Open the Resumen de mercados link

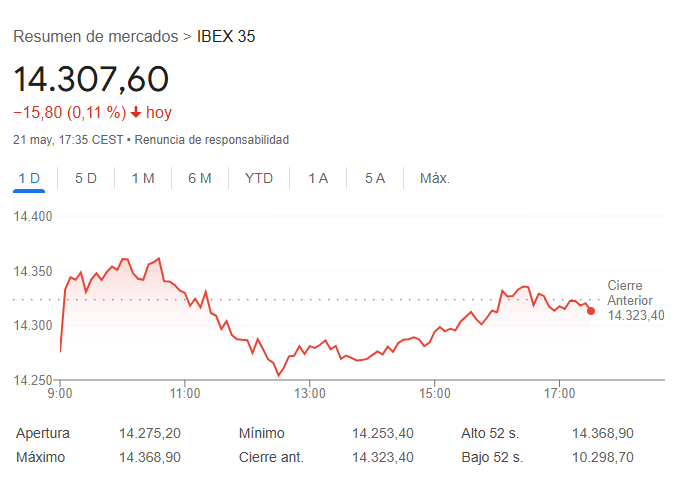click(95, 36)
